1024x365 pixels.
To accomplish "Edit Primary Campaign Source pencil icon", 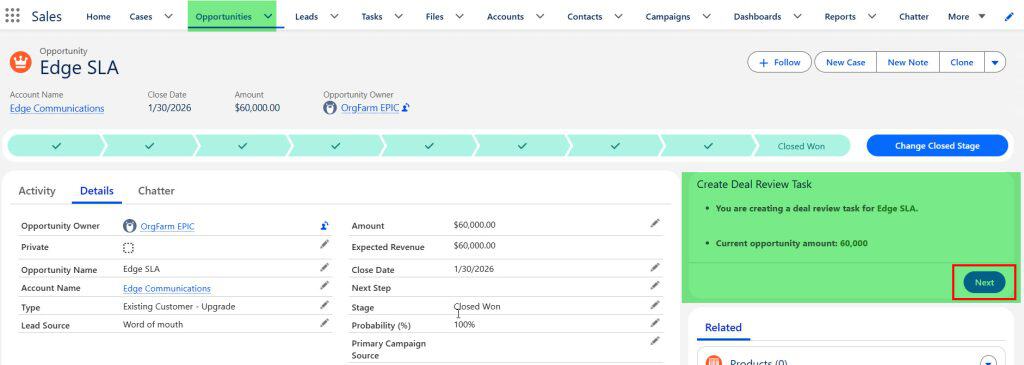I will pos(655,341).
